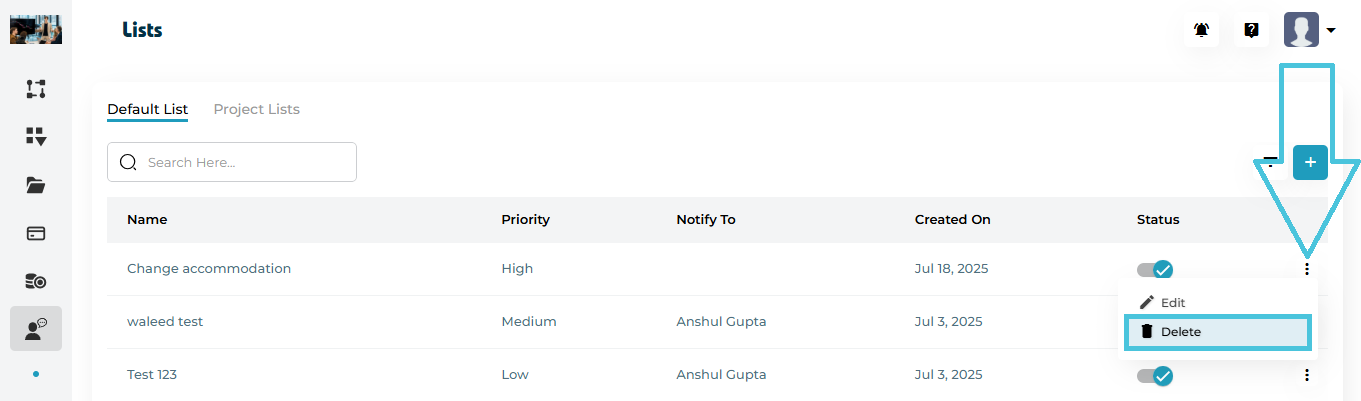Click the company logo thumbnail

tap(36, 30)
